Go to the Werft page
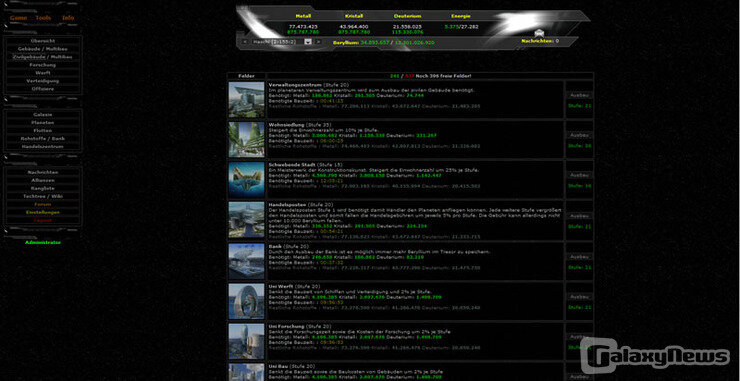The width and height of the screenshot is (740, 381). [42, 73]
